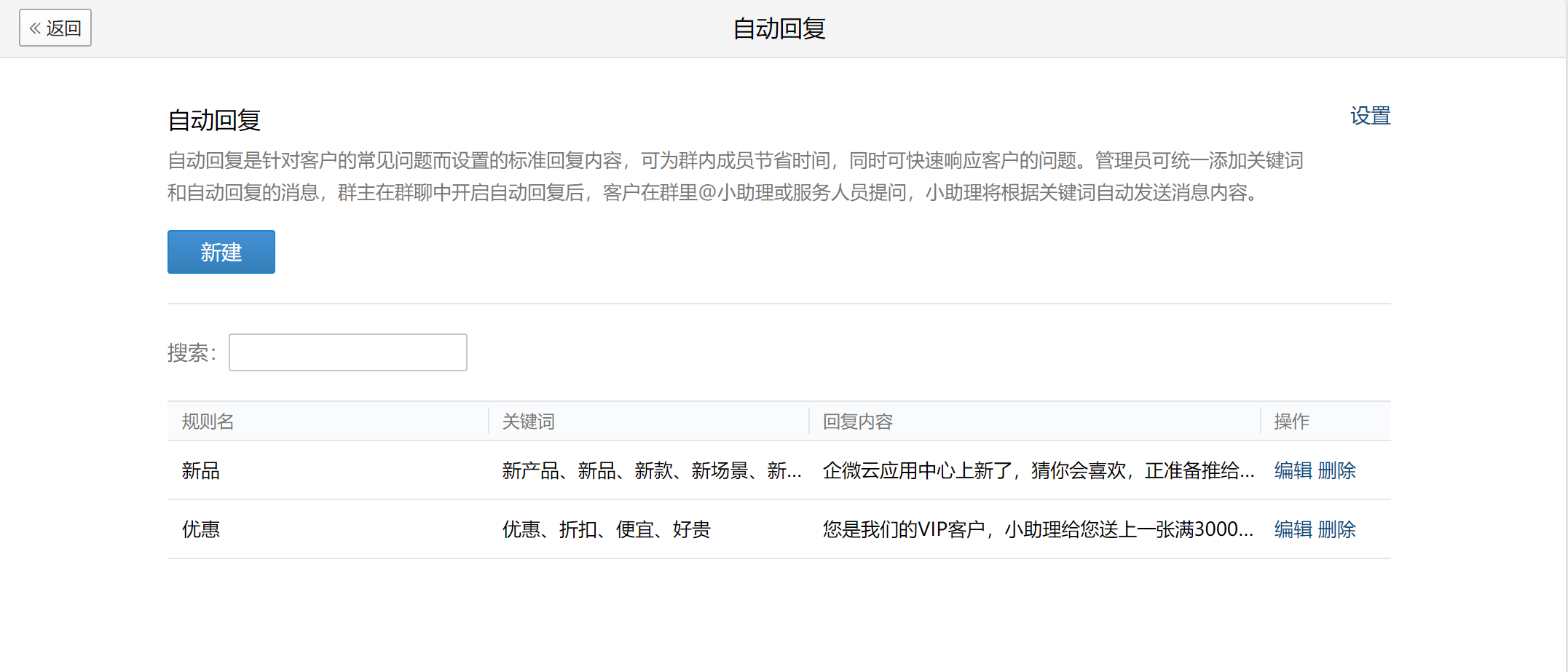Screen dimensions: 1568x672
Task: Select the 优惠 rule name
Action: [x=201, y=529]
